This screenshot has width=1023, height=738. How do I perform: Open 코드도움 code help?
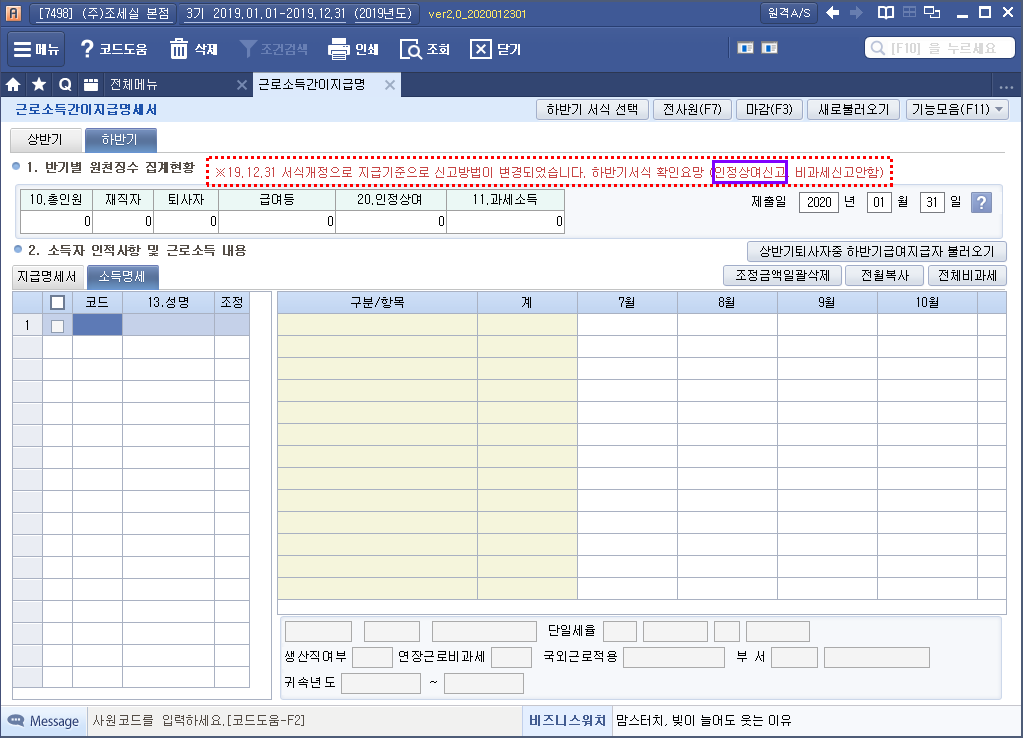click(114, 49)
